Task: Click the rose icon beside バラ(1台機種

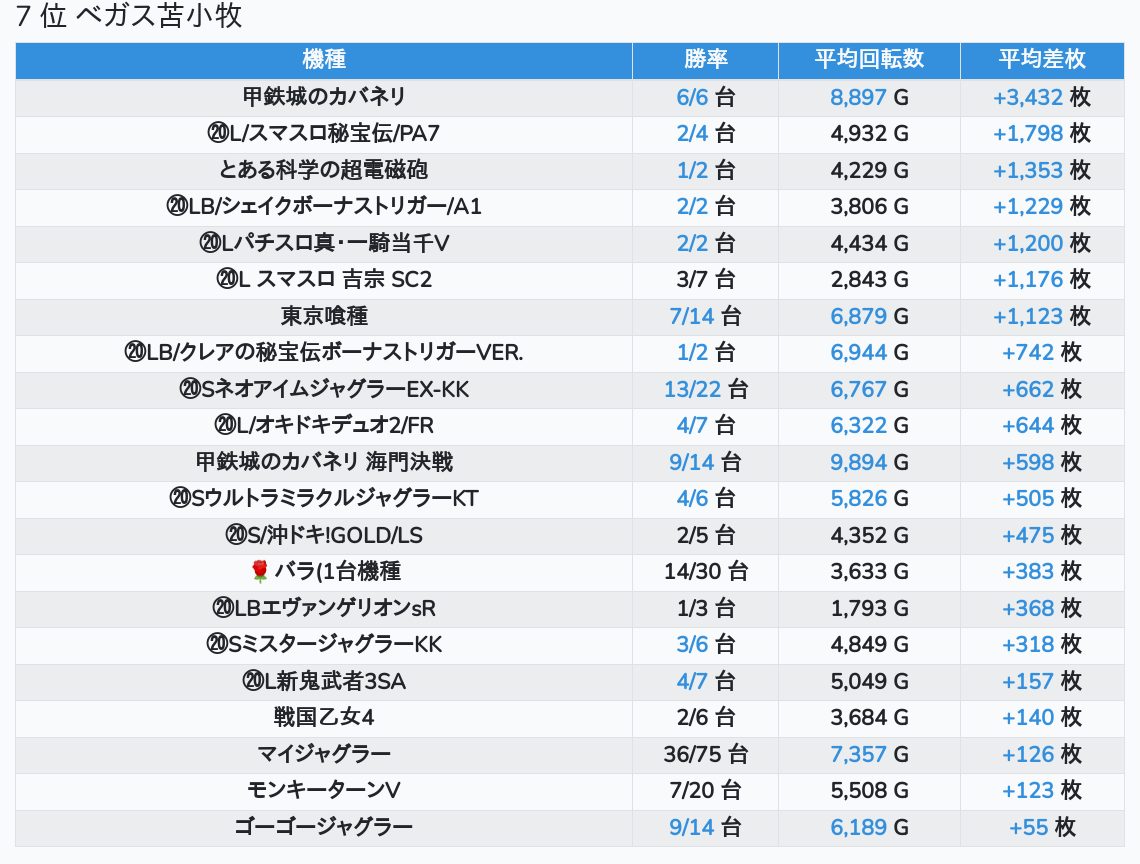Action: tap(260, 572)
